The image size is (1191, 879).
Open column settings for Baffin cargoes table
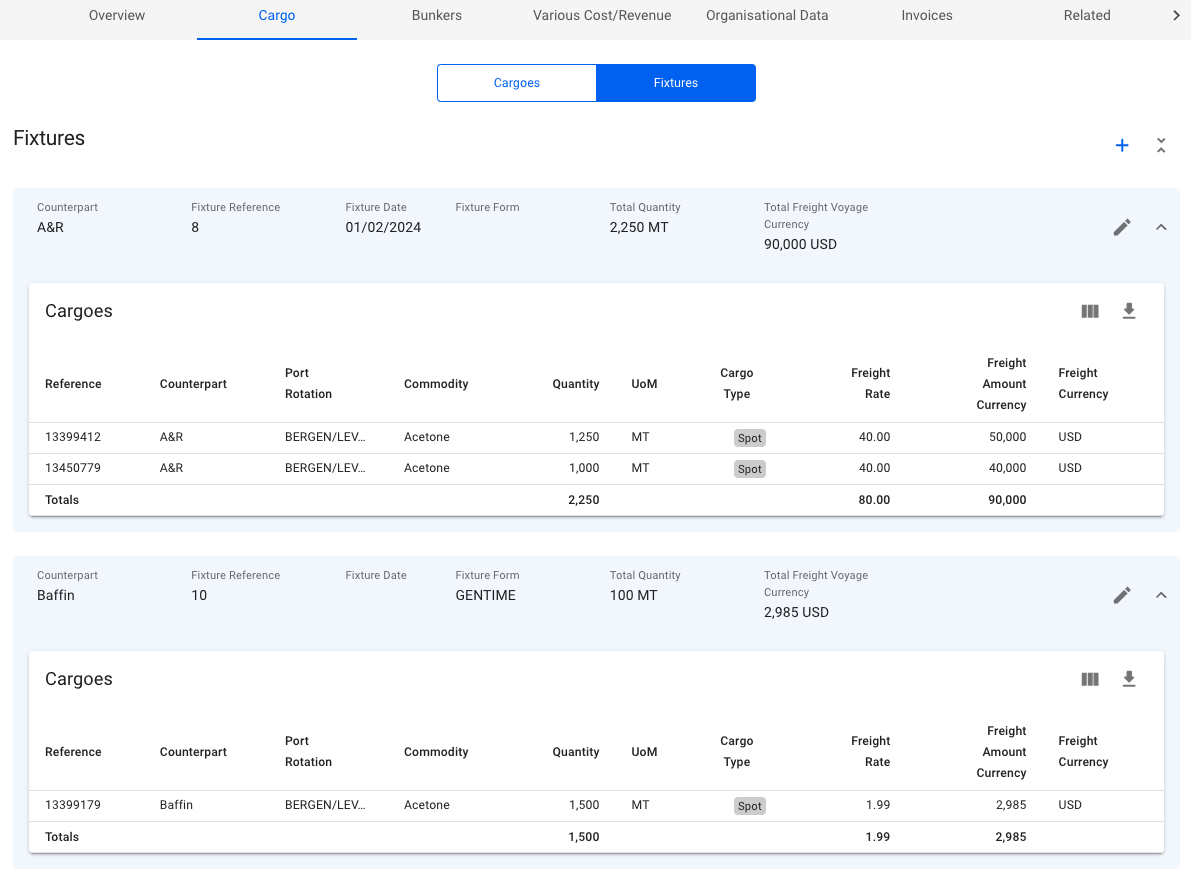pyautogui.click(x=1090, y=680)
